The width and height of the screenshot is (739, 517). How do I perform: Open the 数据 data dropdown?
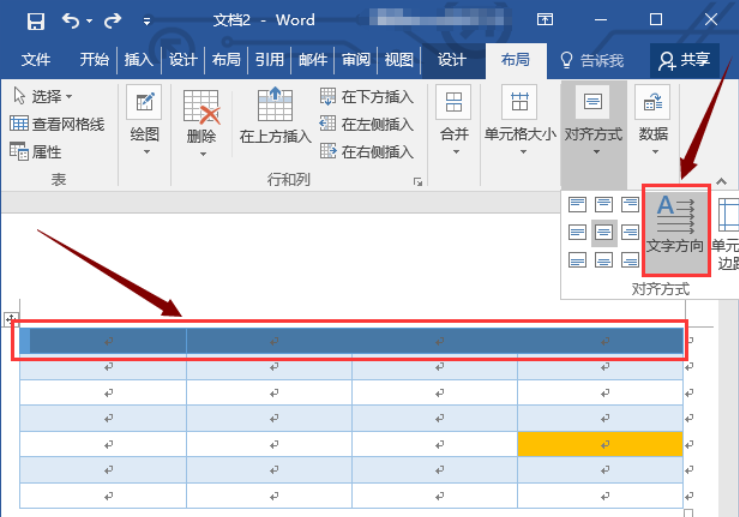point(653,122)
